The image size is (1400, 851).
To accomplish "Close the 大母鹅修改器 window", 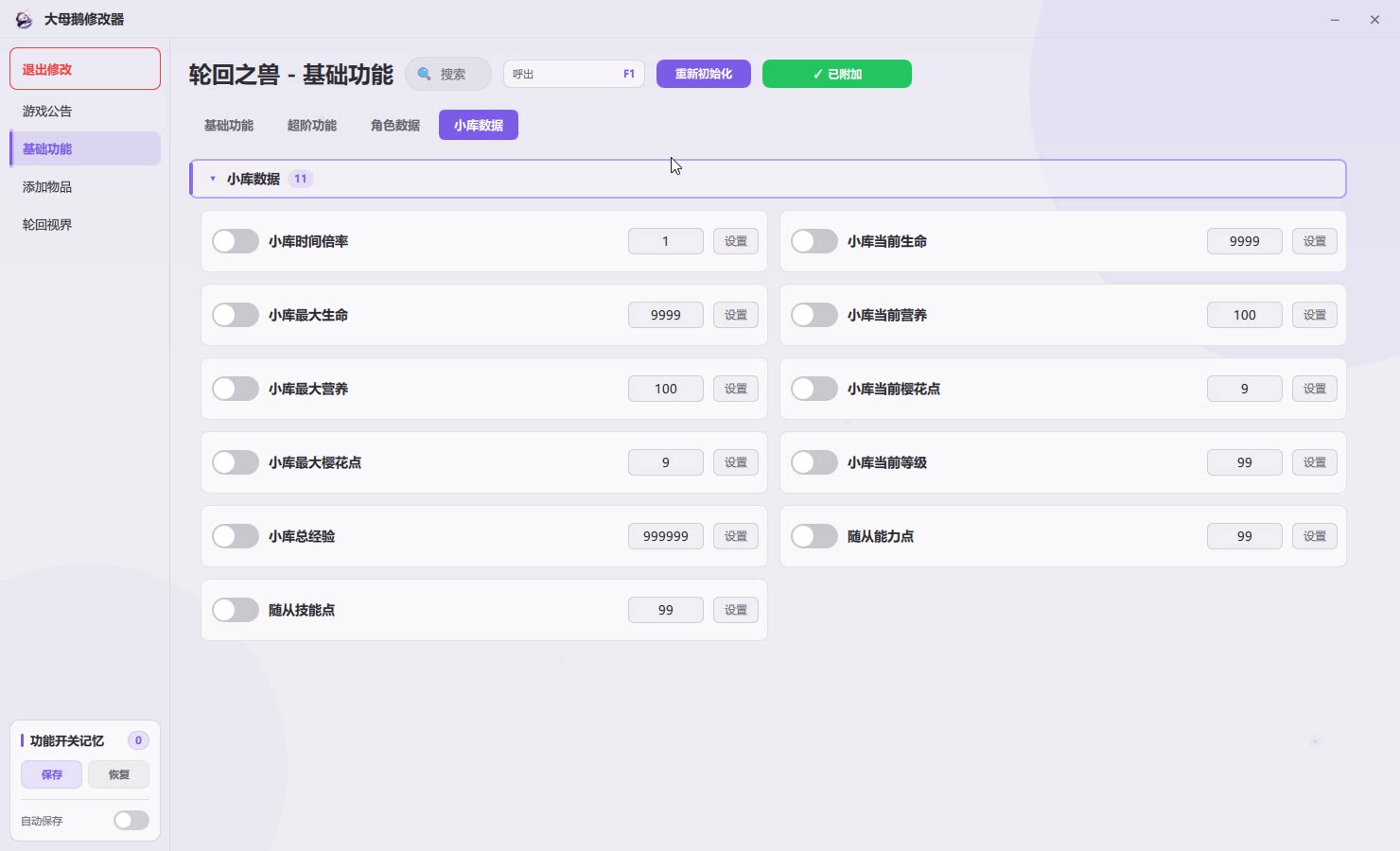I will (x=1374, y=19).
